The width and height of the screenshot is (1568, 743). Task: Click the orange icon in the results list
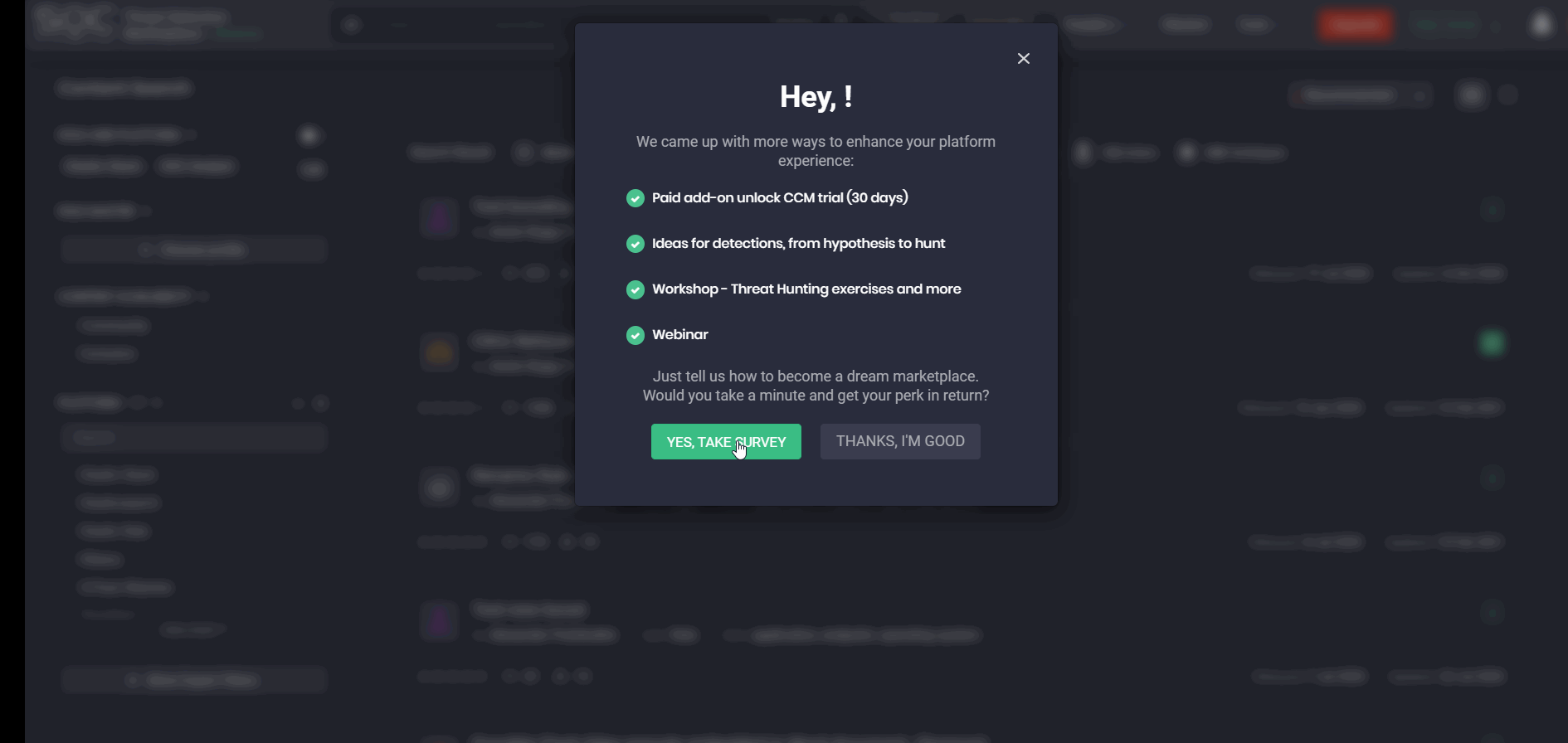point(439,352)
